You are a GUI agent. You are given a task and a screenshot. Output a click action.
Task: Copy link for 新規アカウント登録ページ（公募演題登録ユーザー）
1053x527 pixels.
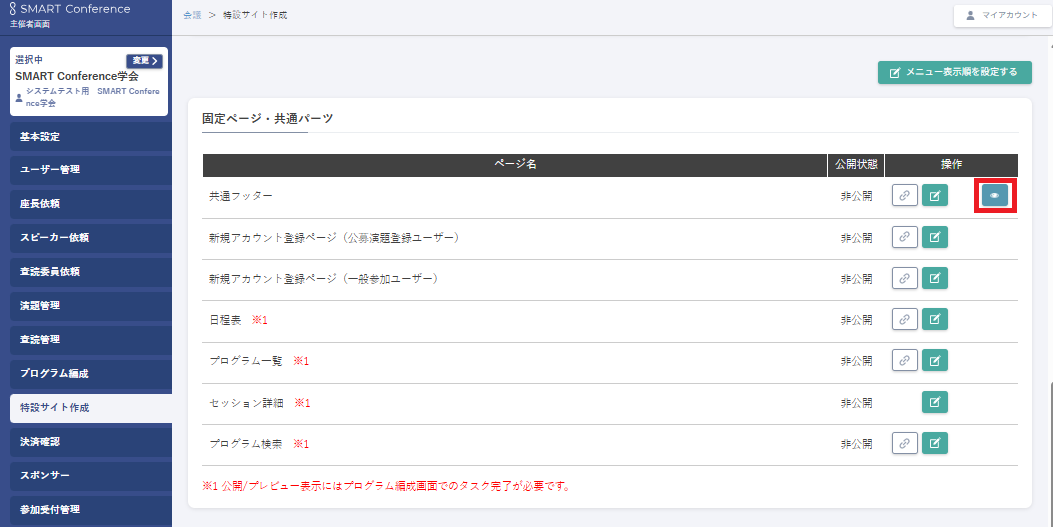click(904, 237)
